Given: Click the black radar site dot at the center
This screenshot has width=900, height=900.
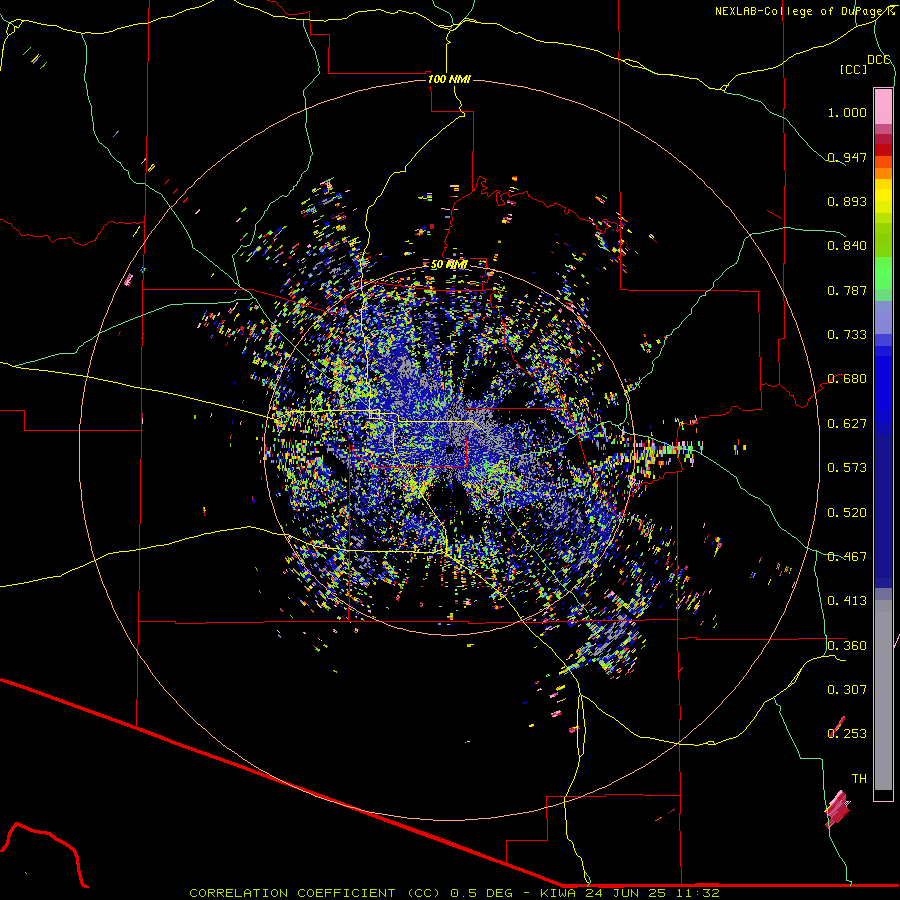Looking at the screenshot, I should tap(451, 449).
